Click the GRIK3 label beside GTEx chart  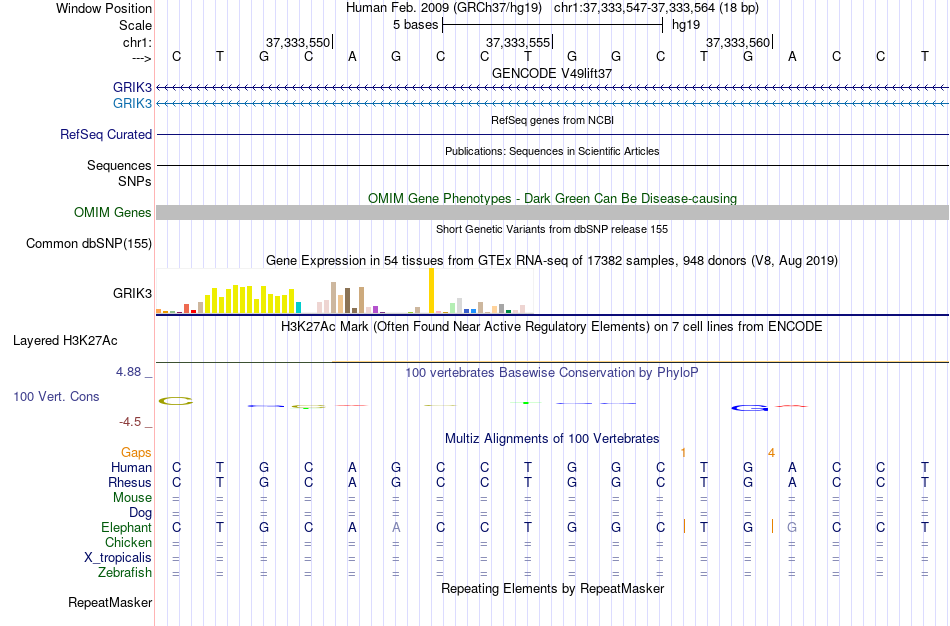(x=132, y=293)
